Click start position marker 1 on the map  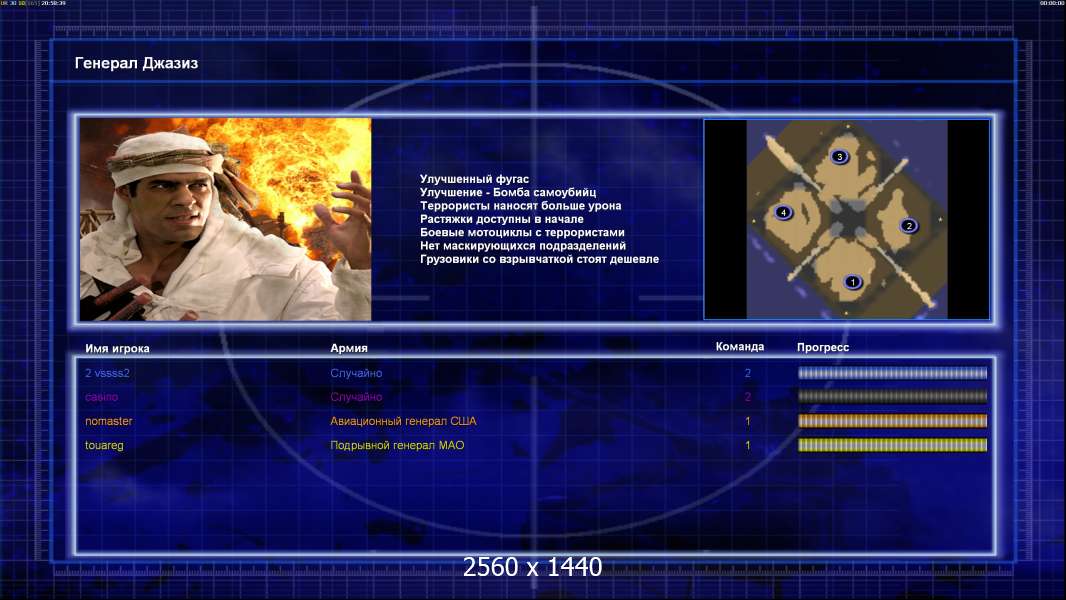pyautogui.click(x=853, y=282)
